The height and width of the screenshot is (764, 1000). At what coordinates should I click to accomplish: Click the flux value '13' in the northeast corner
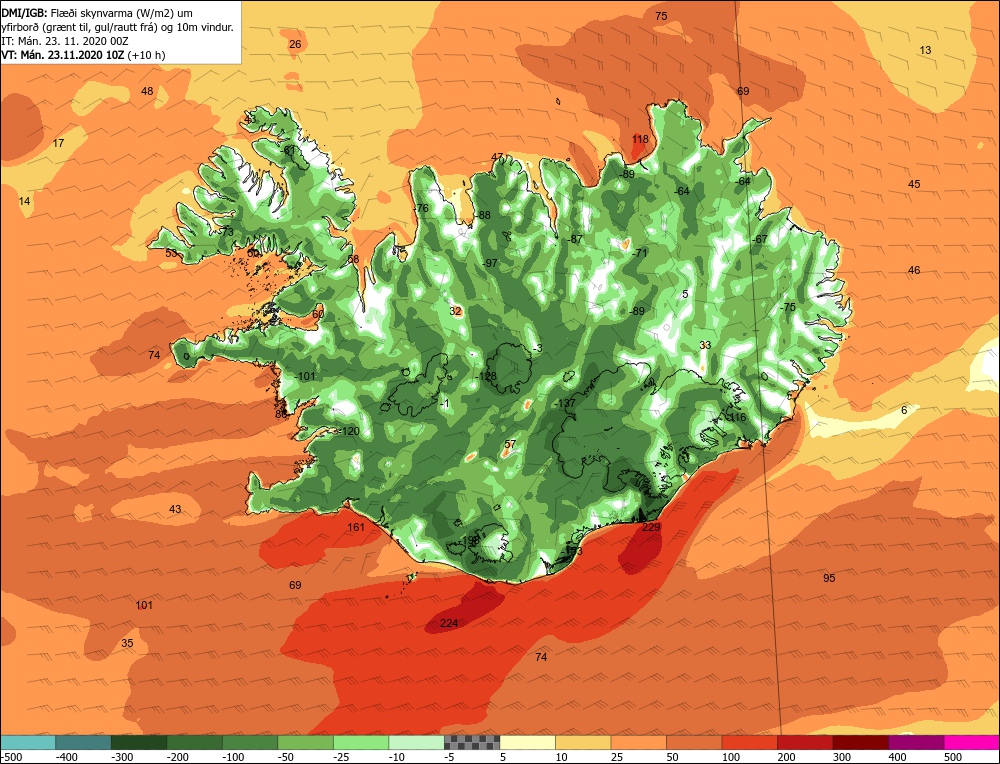coord(925,50)
